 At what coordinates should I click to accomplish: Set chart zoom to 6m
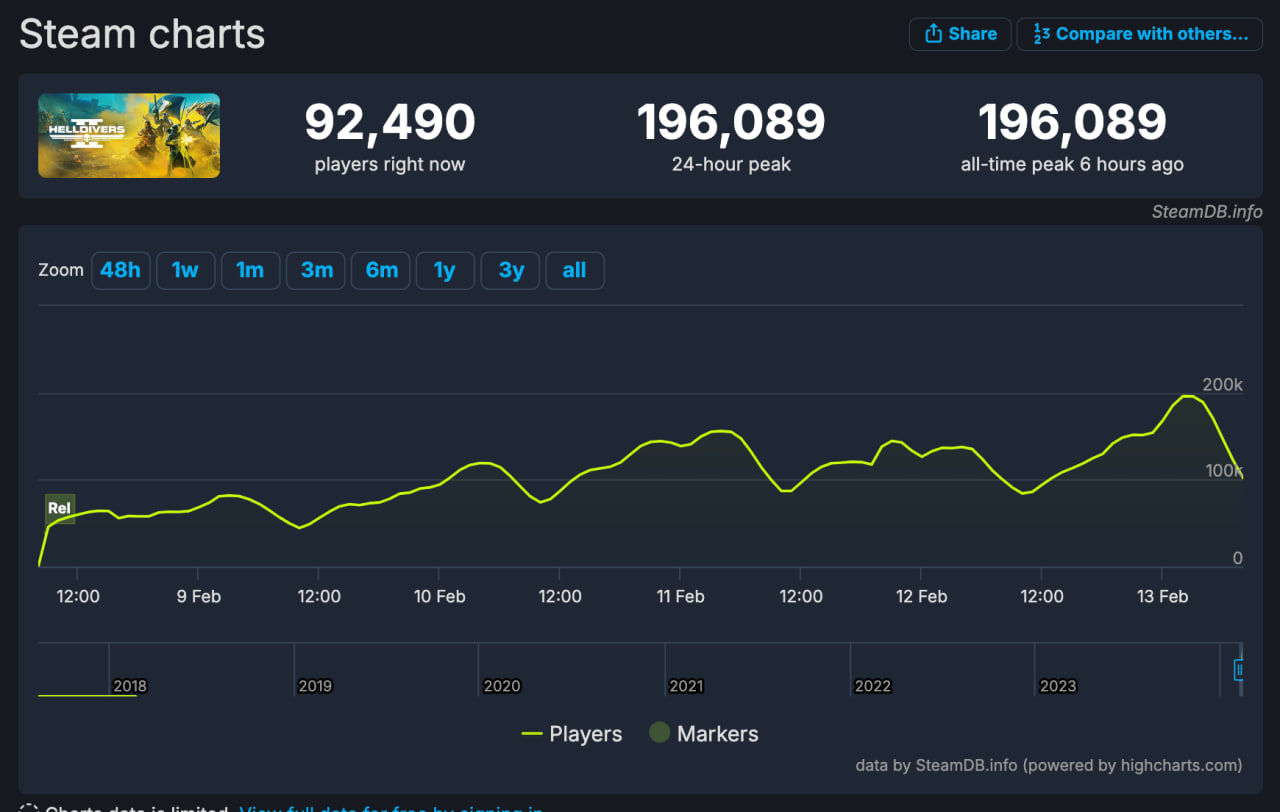(x=381, y=270)
